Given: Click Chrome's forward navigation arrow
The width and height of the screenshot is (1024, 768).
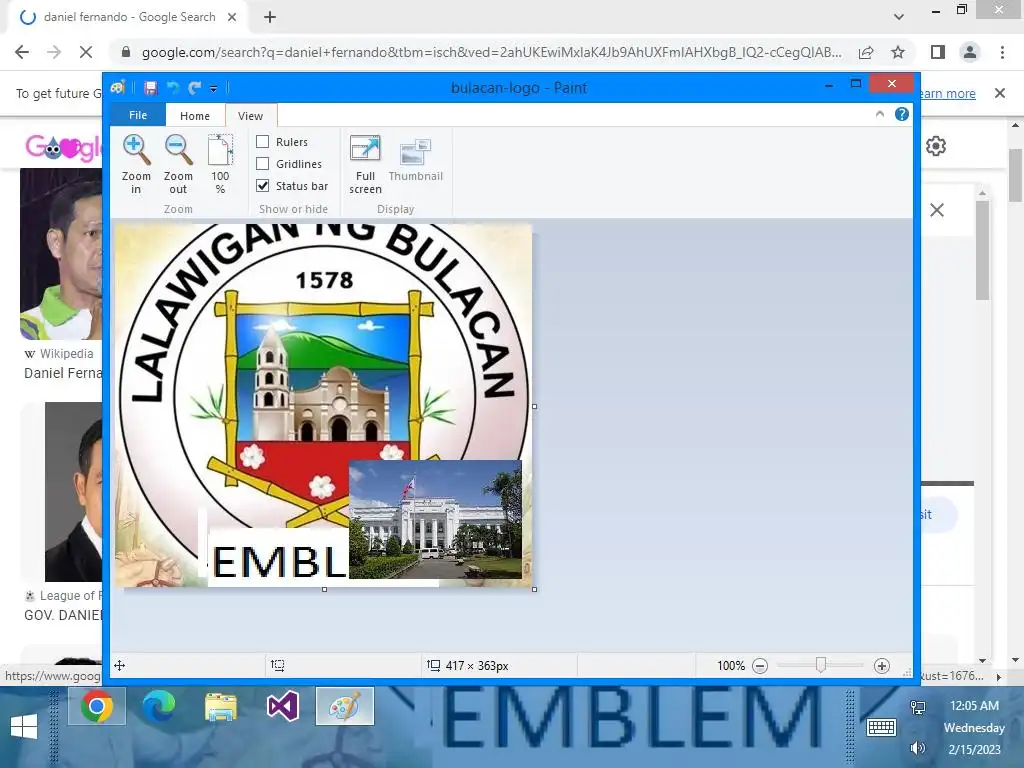Looking at the screenshot, I should point(54,52).
